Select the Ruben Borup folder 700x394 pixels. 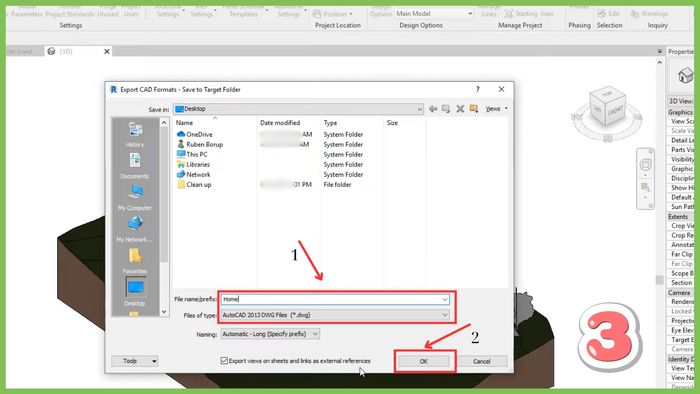point(200,144)
